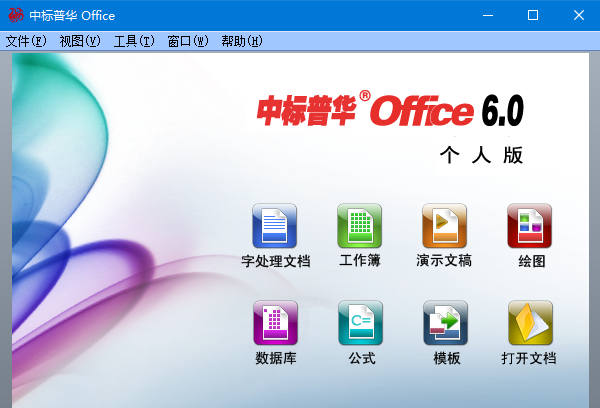Viewport: 600px width, 408px height.
Task: Open the 文件(F) menu
Action: (x=26, y=41)
